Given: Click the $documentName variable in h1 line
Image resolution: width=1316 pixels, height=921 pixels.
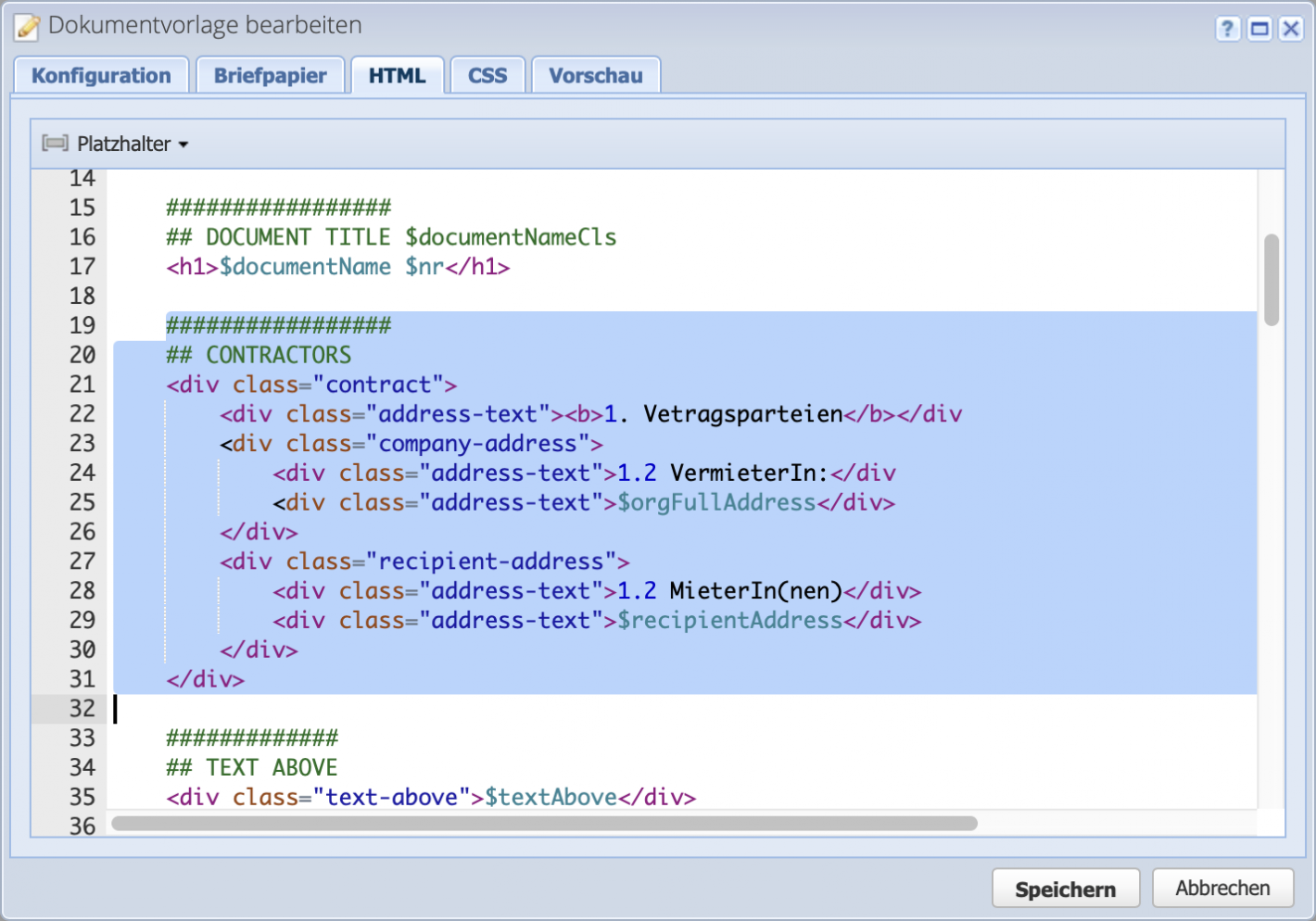Looking at the screenshot, I should pyautogui.click(x=305, y=267).
